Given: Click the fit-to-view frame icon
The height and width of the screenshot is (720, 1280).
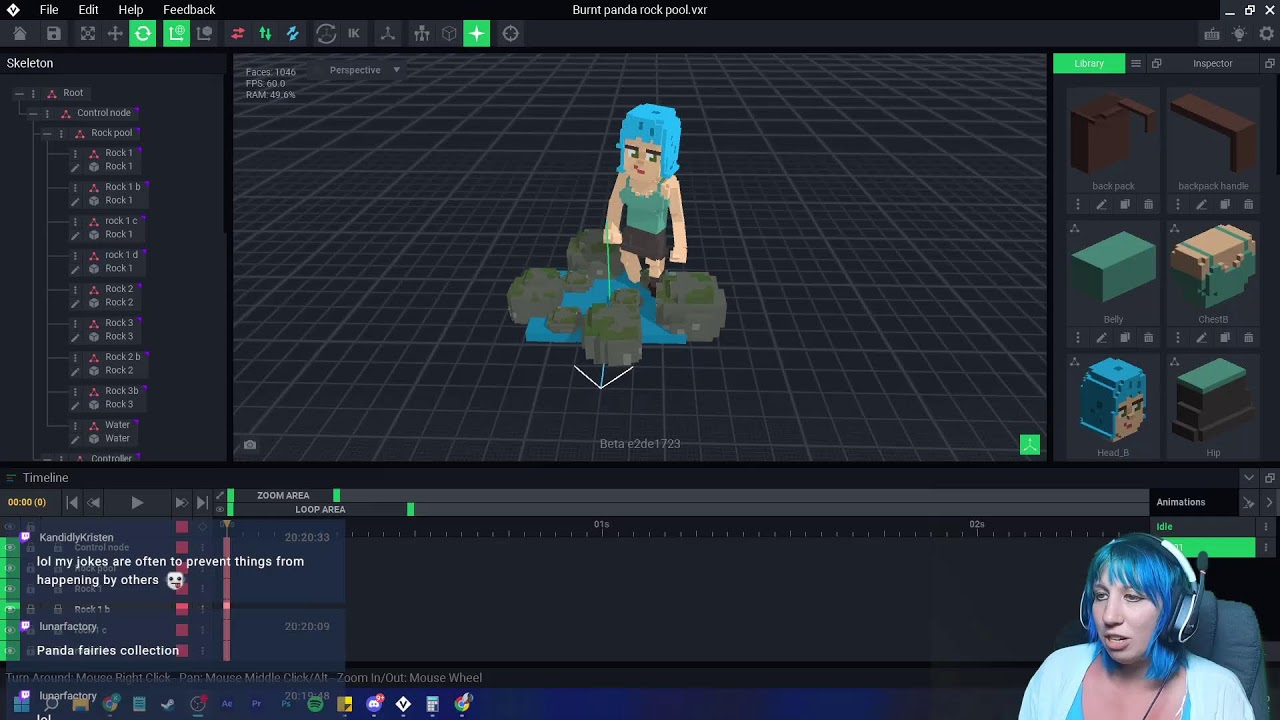Looking at the screenshot, I should click(x=88, y=34).
